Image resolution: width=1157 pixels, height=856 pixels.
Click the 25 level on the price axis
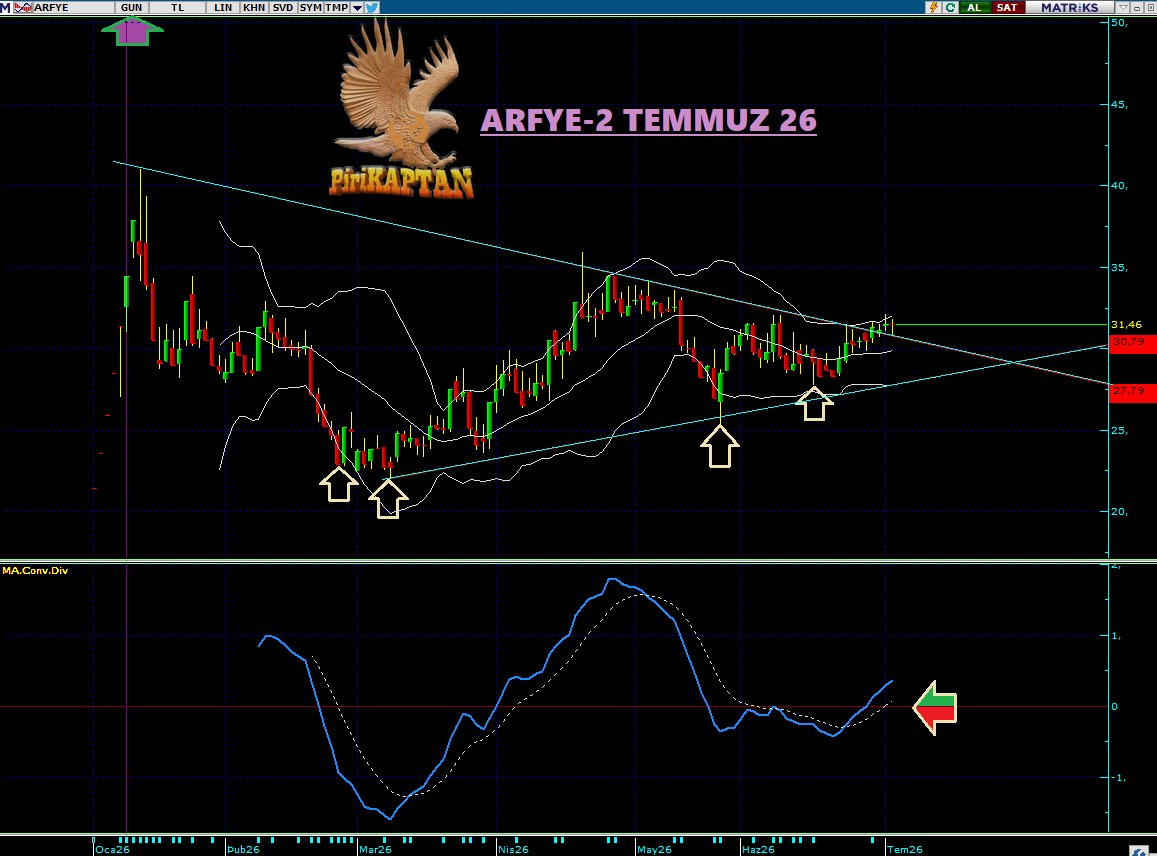1119,431
